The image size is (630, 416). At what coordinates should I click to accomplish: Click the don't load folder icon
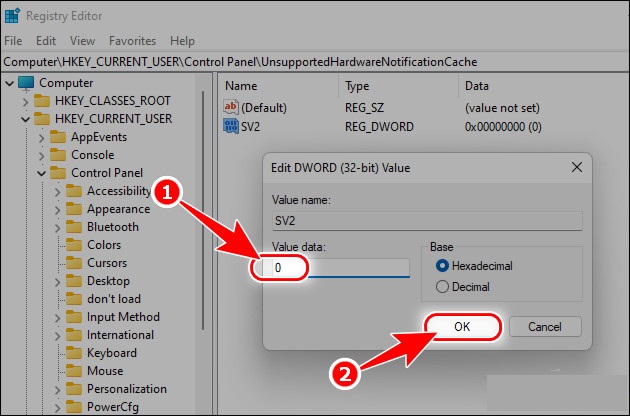tap(74, 299)
